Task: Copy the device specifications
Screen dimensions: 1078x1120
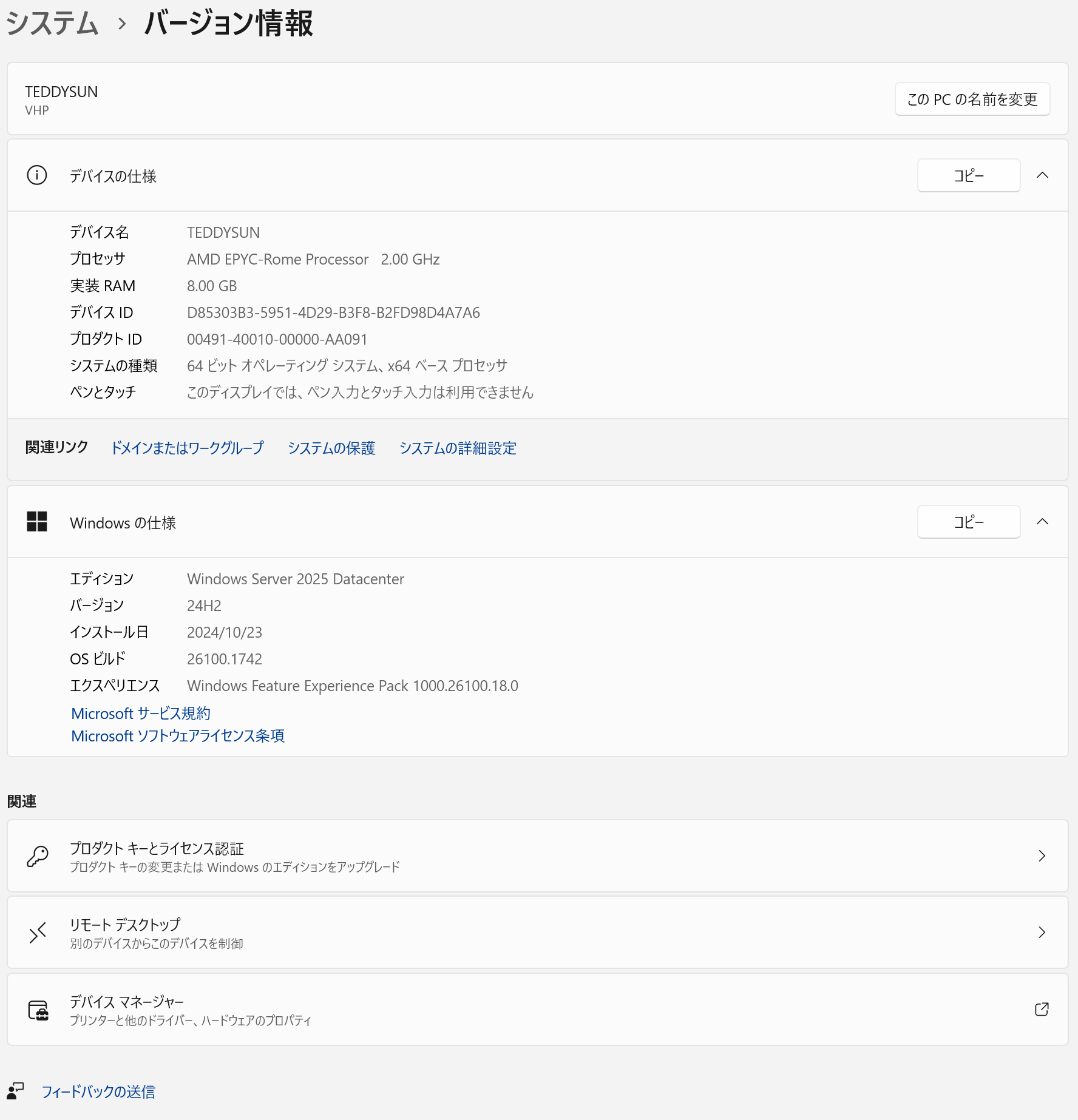Action: click(x=969, y=175)
